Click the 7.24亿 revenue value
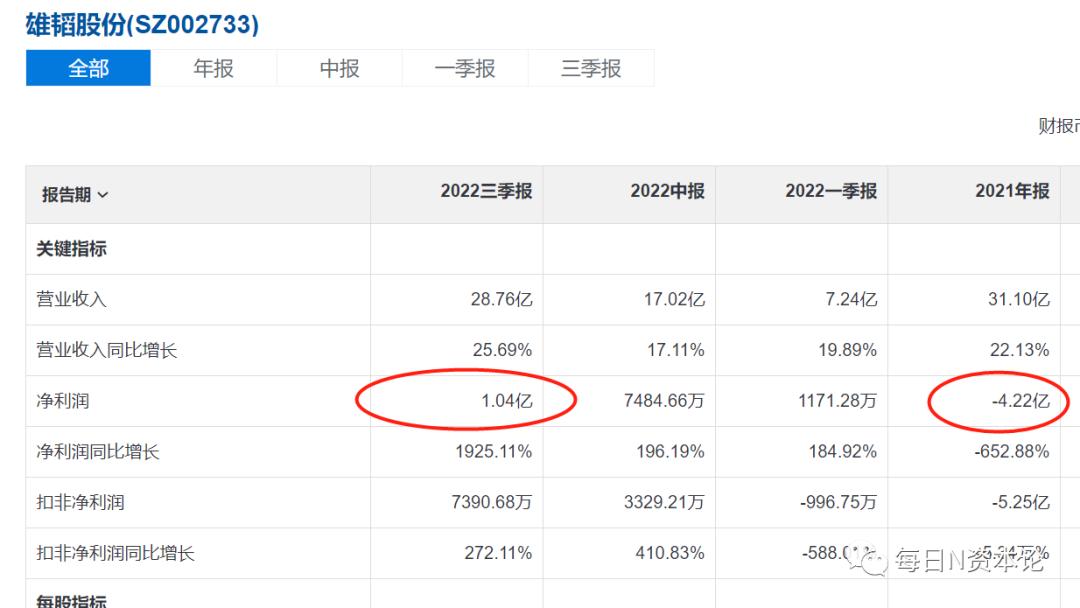 pos(851,300)
